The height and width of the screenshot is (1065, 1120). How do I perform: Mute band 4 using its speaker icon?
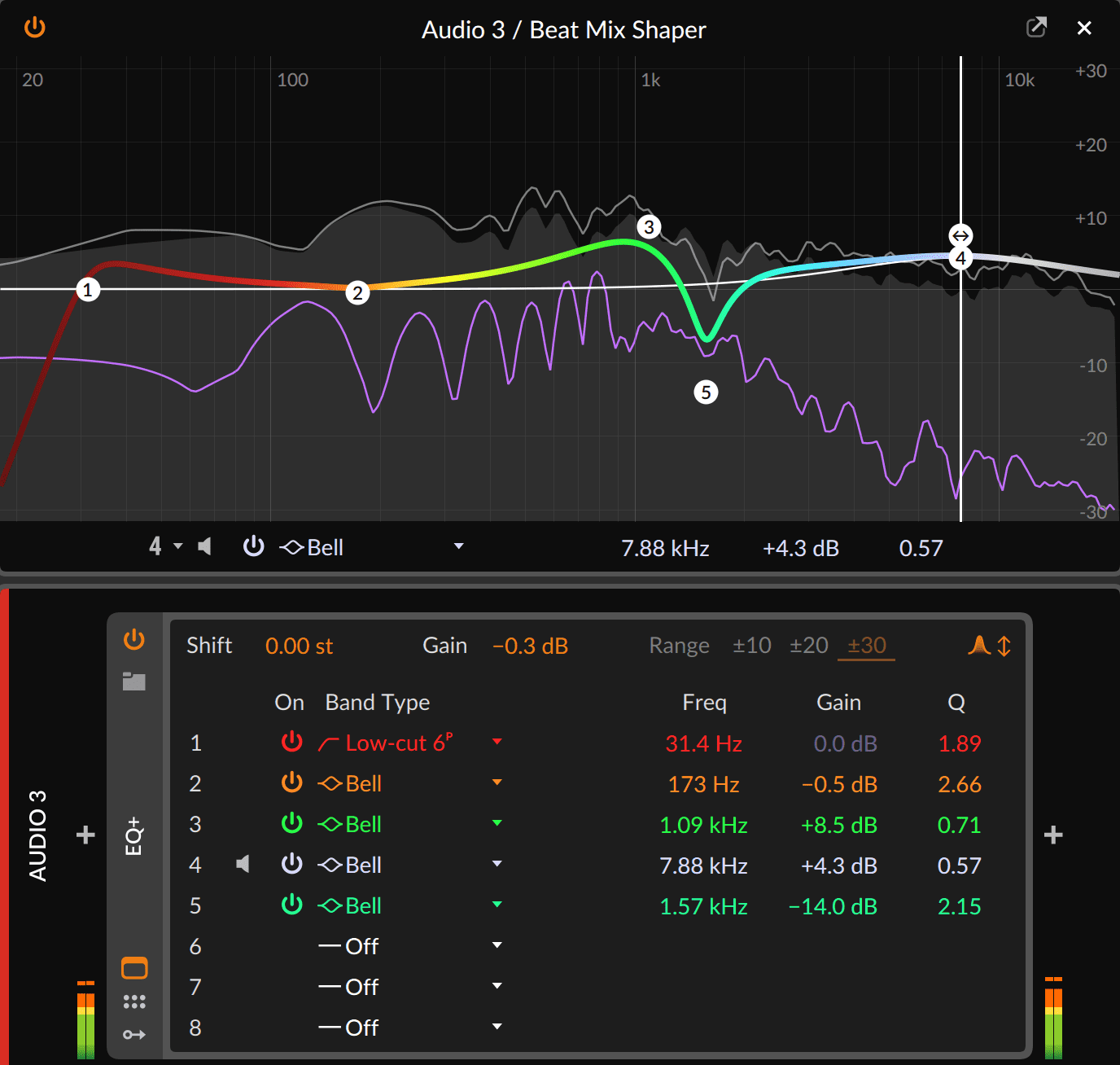point(243,864)
